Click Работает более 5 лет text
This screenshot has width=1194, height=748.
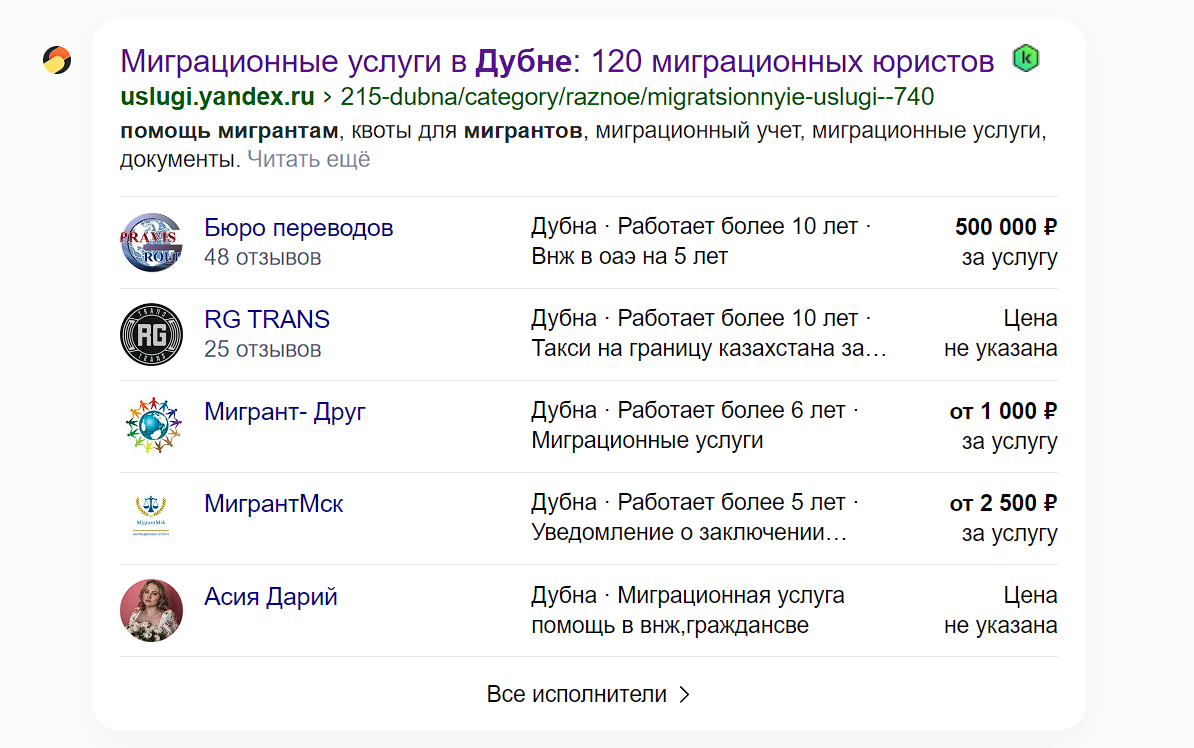[731, 502]
